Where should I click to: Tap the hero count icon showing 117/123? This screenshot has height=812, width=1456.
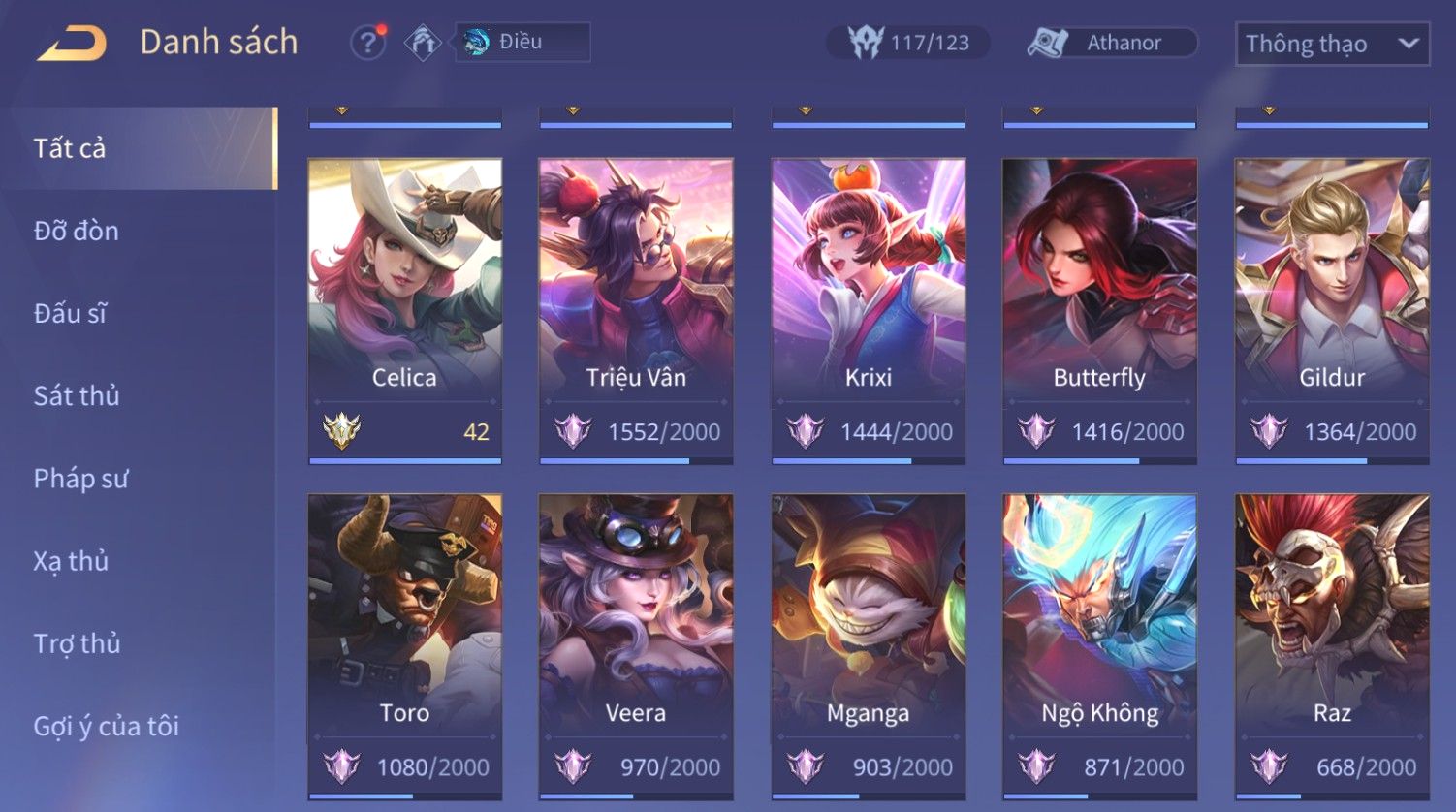[x=865, y=43]
